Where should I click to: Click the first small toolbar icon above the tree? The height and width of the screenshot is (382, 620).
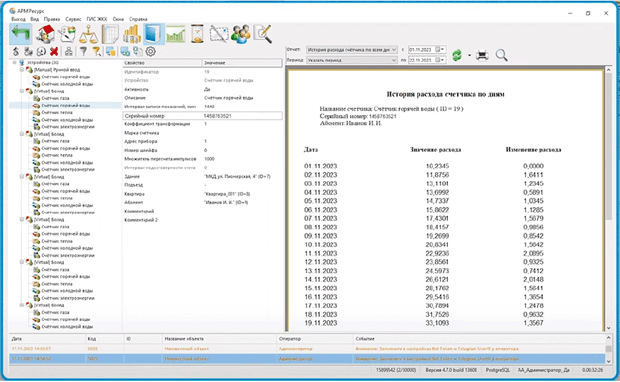point(16,51)
